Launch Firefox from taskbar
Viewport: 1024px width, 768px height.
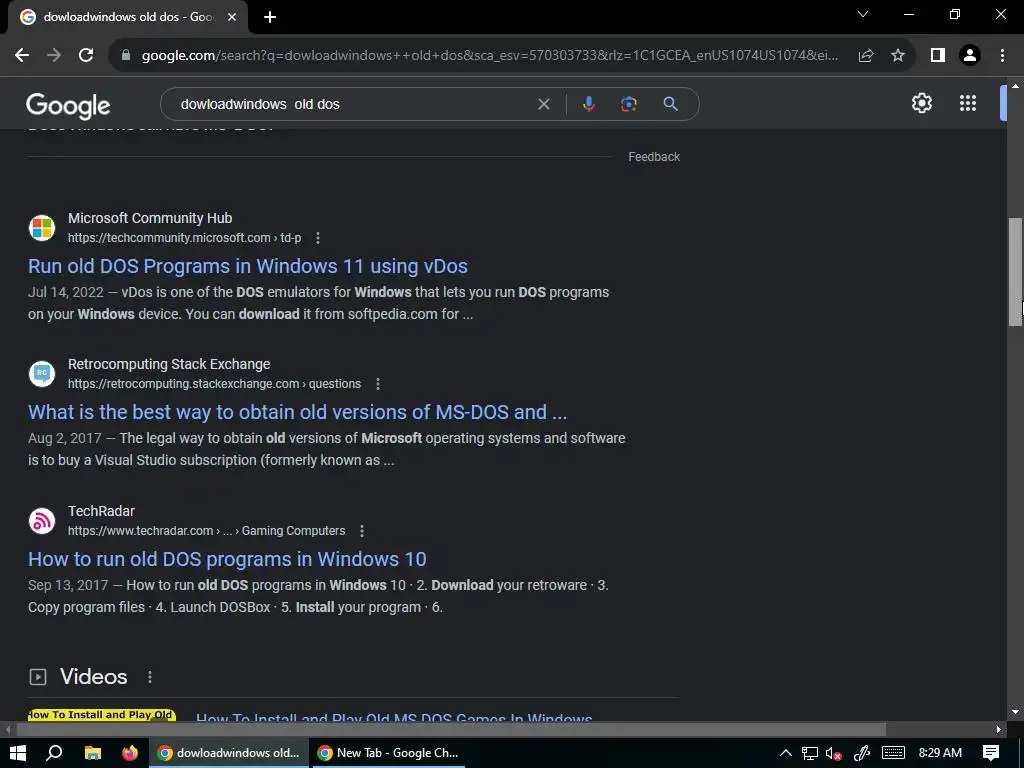pyautogui.click(x=130, y=753)
